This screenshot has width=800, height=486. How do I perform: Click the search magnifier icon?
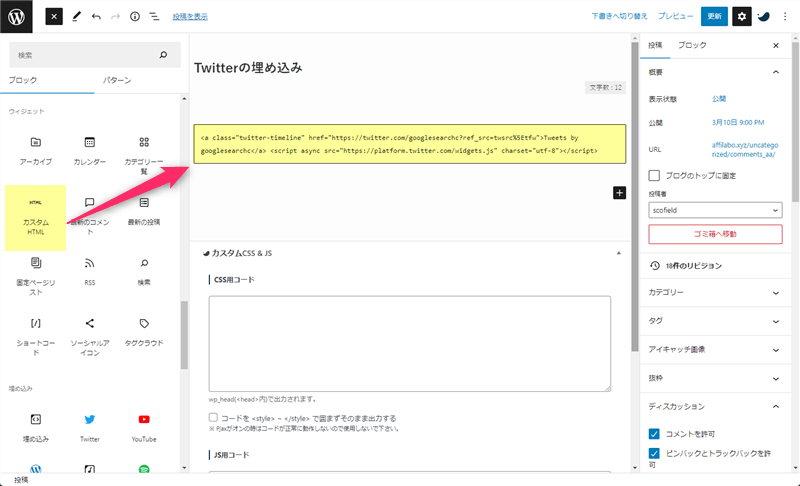163,55
